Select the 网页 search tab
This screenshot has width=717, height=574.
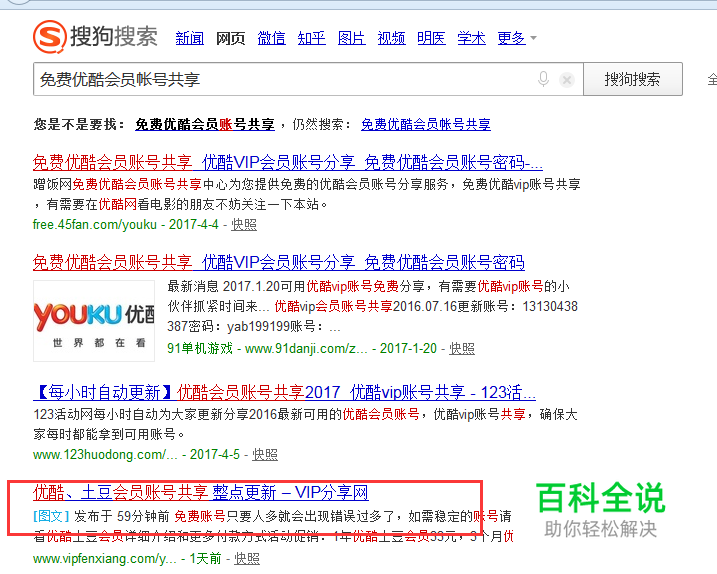point(230,38)
